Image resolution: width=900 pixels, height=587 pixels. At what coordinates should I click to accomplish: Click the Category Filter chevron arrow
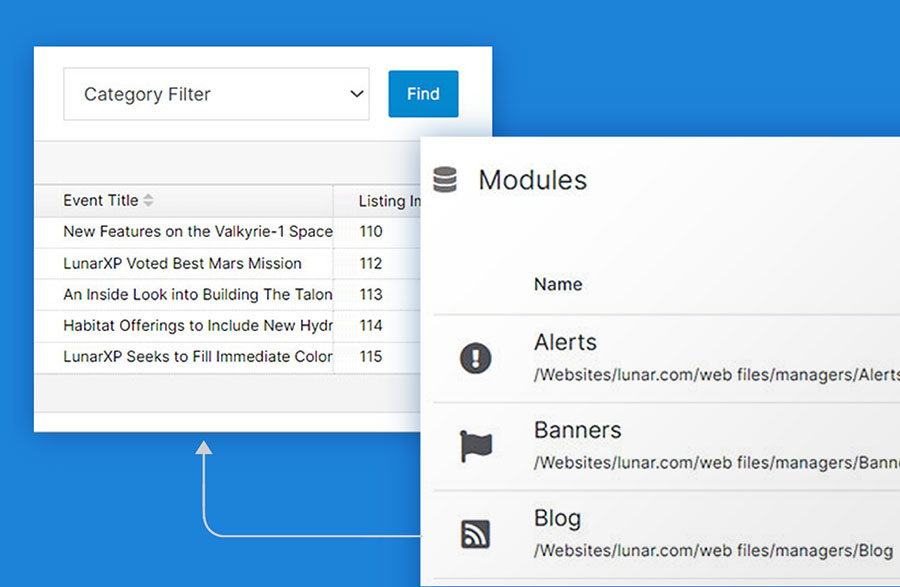click(356, 94)
